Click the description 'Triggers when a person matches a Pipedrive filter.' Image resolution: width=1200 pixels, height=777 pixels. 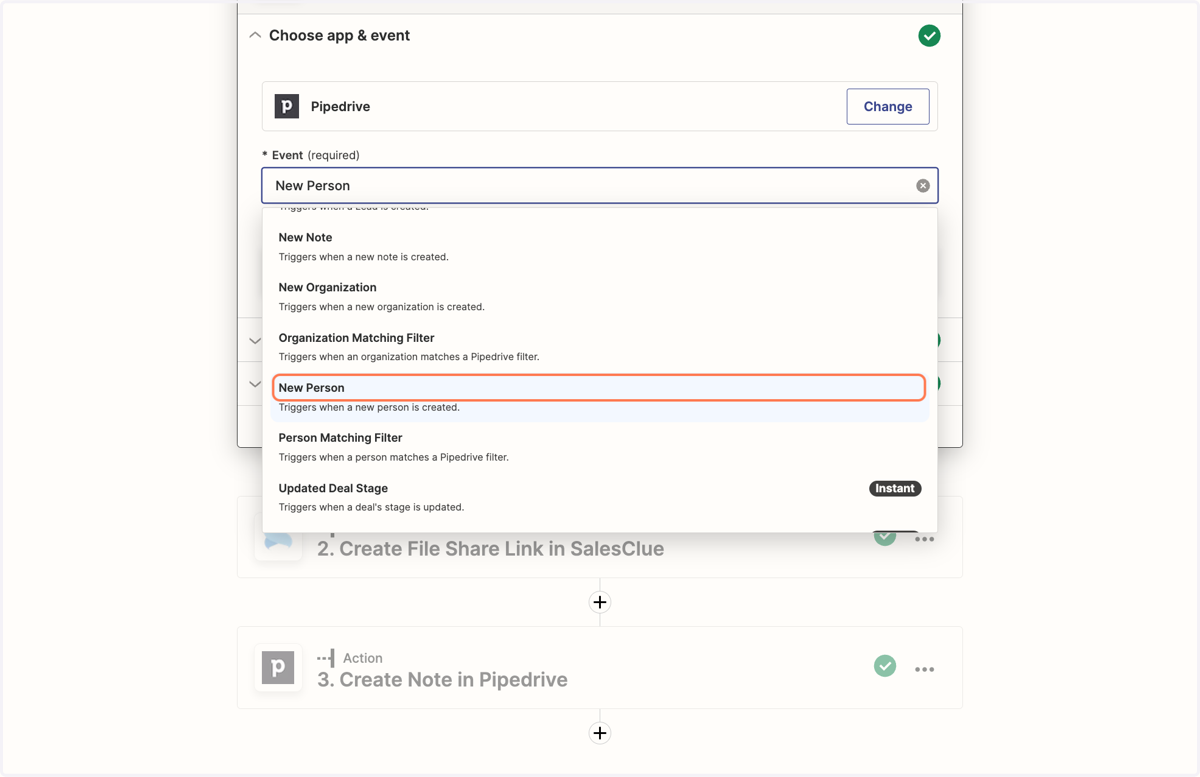394,457
